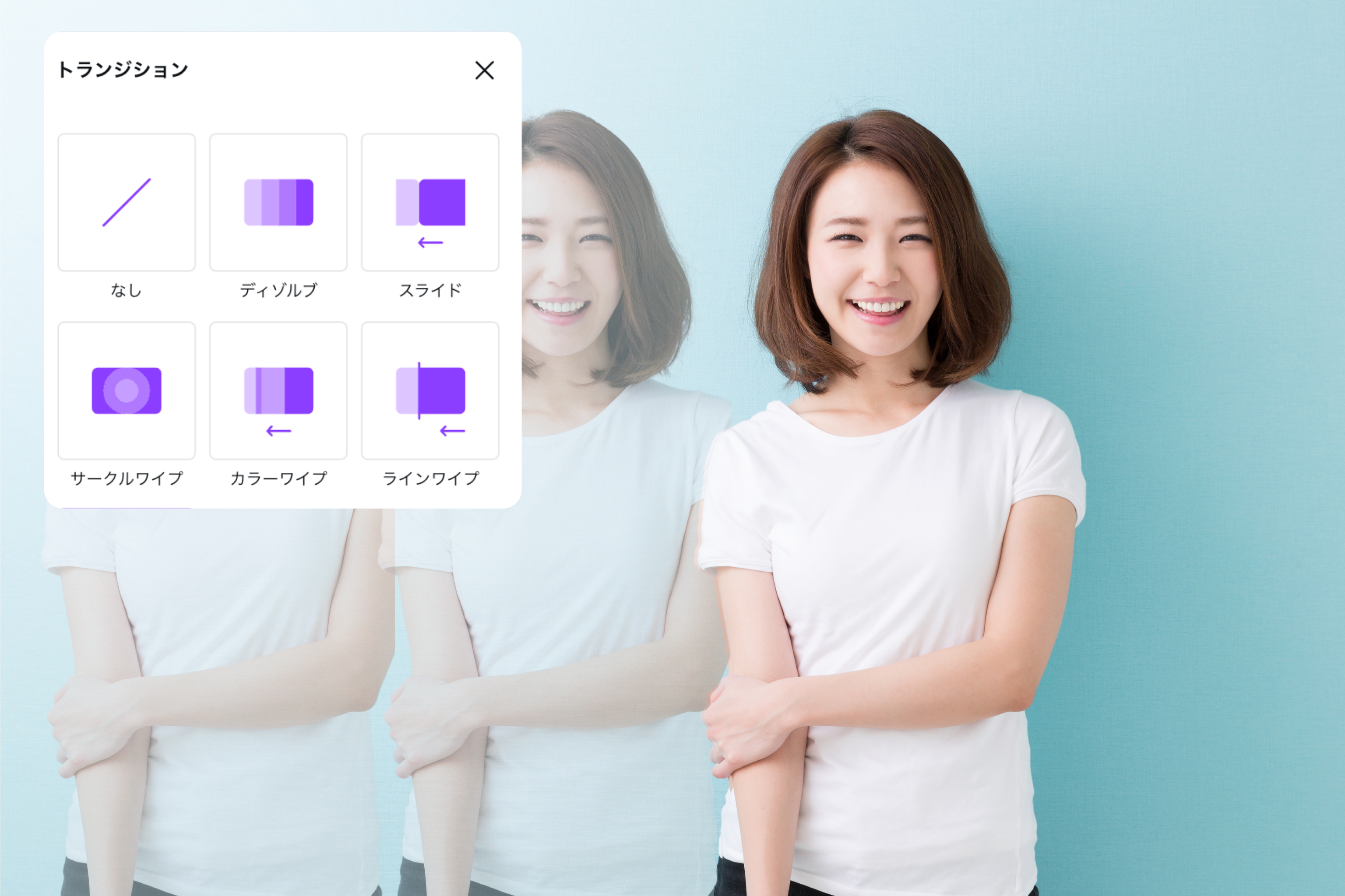
Task: Select the なし (none) transition icon
Action: (127, 202)
